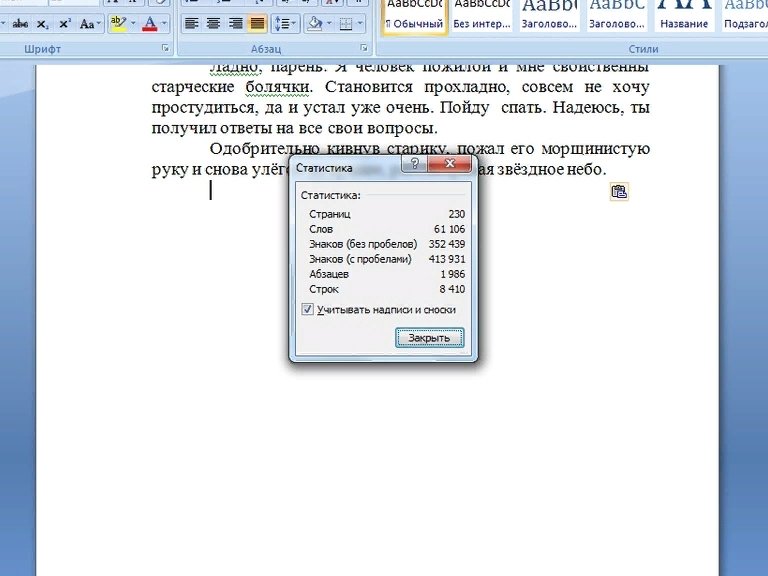Image resolution: width=768 pixels, height=576 pixels.
Task: Expand the line spacing dropdown
Action: [x=285, y=23]
